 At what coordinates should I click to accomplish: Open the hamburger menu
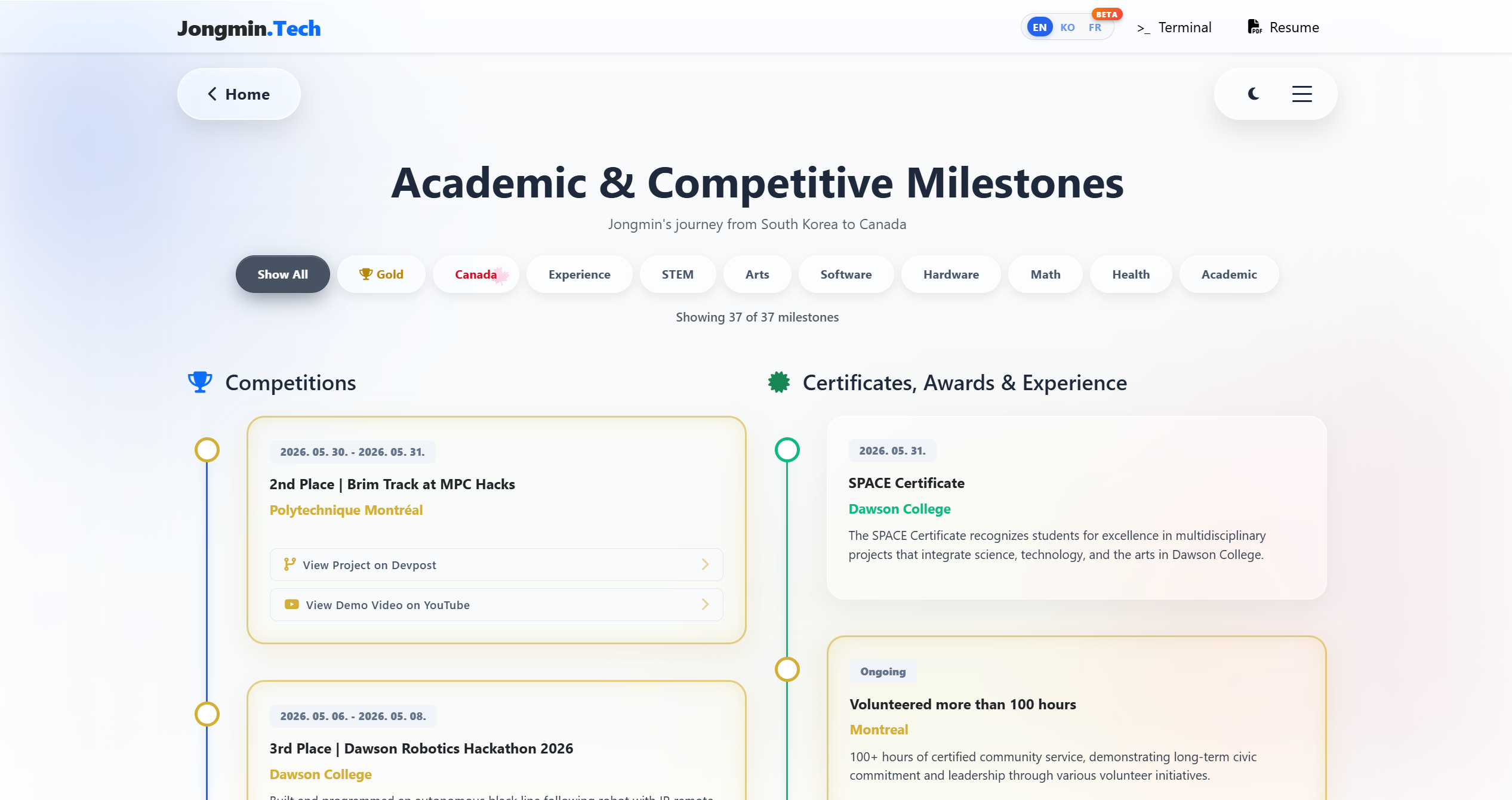pyautogui.click(x=1302, y=94)
